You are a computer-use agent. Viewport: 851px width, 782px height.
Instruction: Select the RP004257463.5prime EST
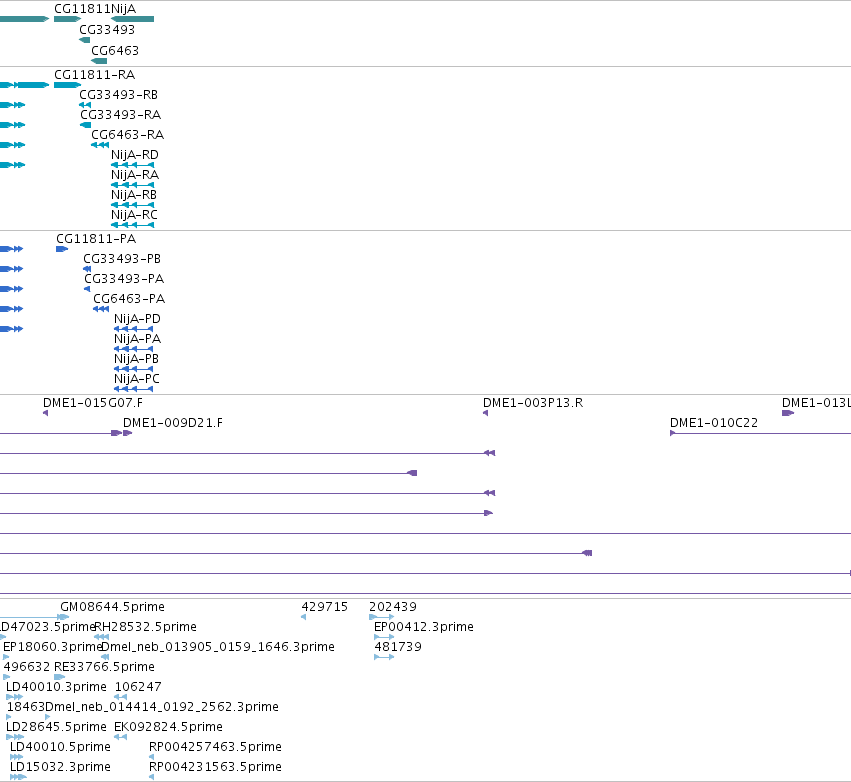click(151, 757)
